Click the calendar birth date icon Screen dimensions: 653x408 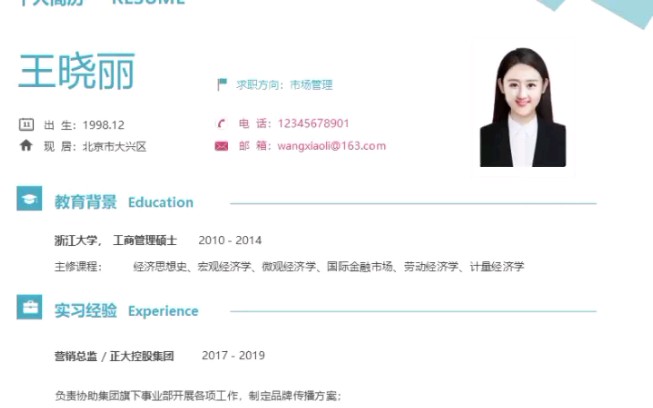26,124
